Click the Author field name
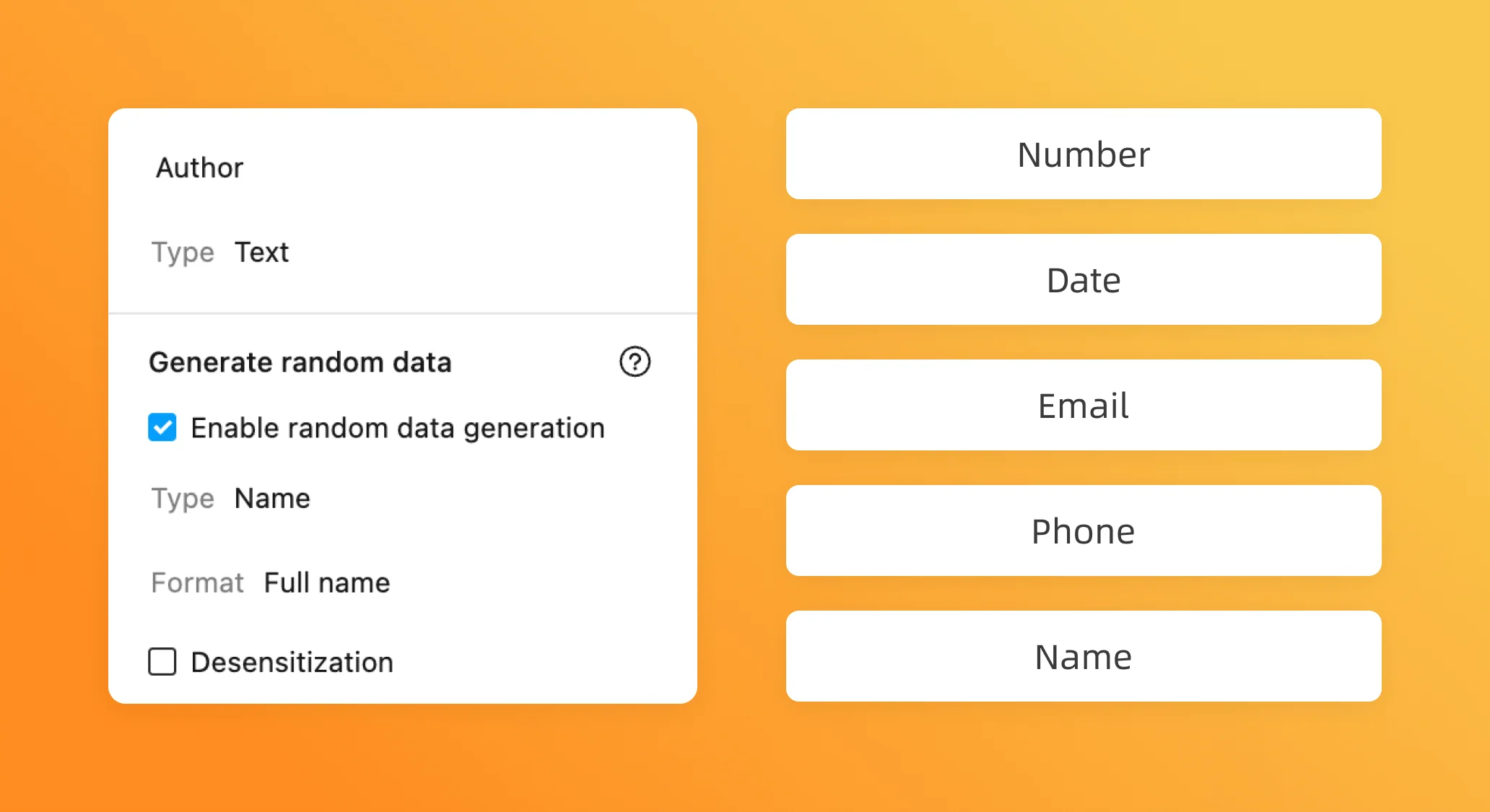The height and width of the screenshot is (812, 1490). point(200,167)
